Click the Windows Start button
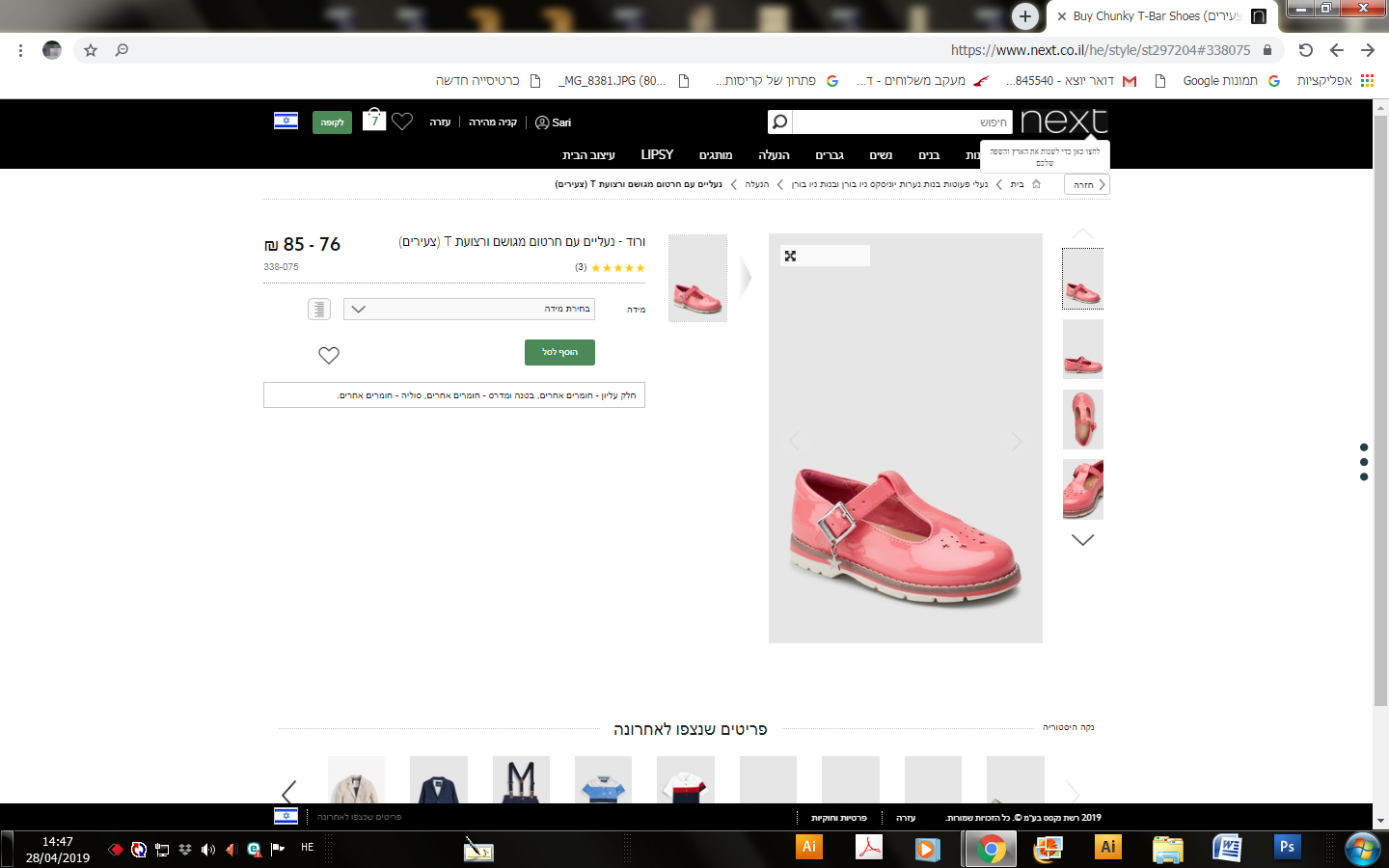 point(1362,850)
